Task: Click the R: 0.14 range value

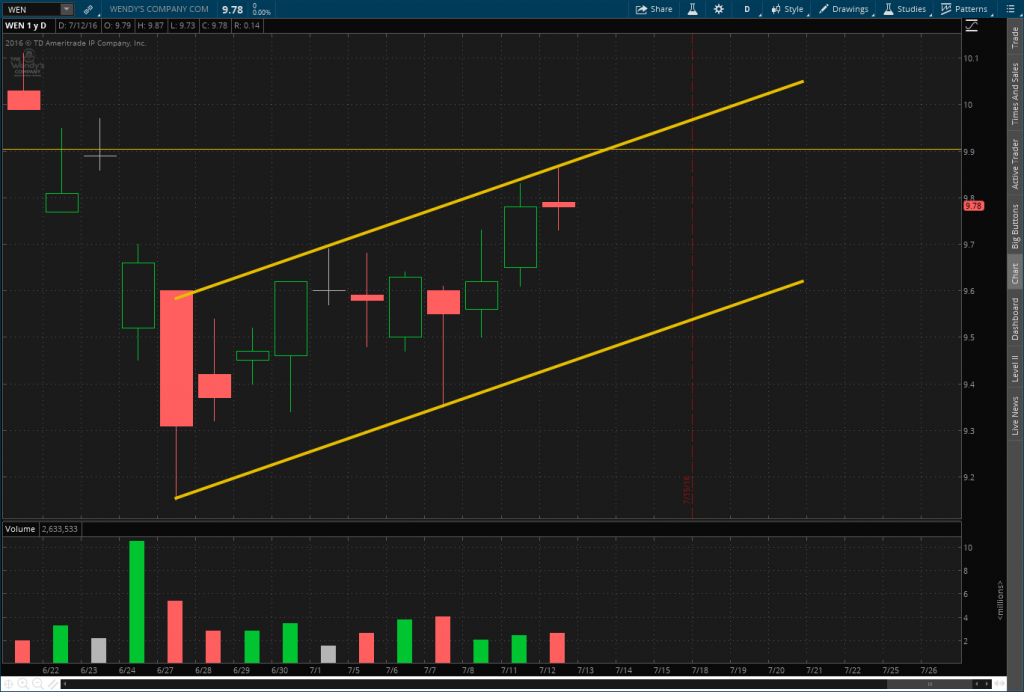Action: point(247,25)
